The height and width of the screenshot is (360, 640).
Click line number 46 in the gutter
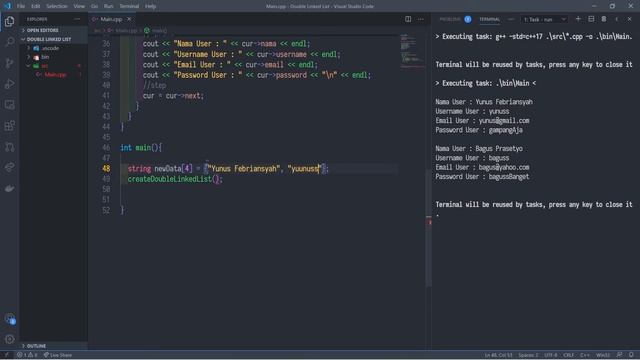coord(106,147)
